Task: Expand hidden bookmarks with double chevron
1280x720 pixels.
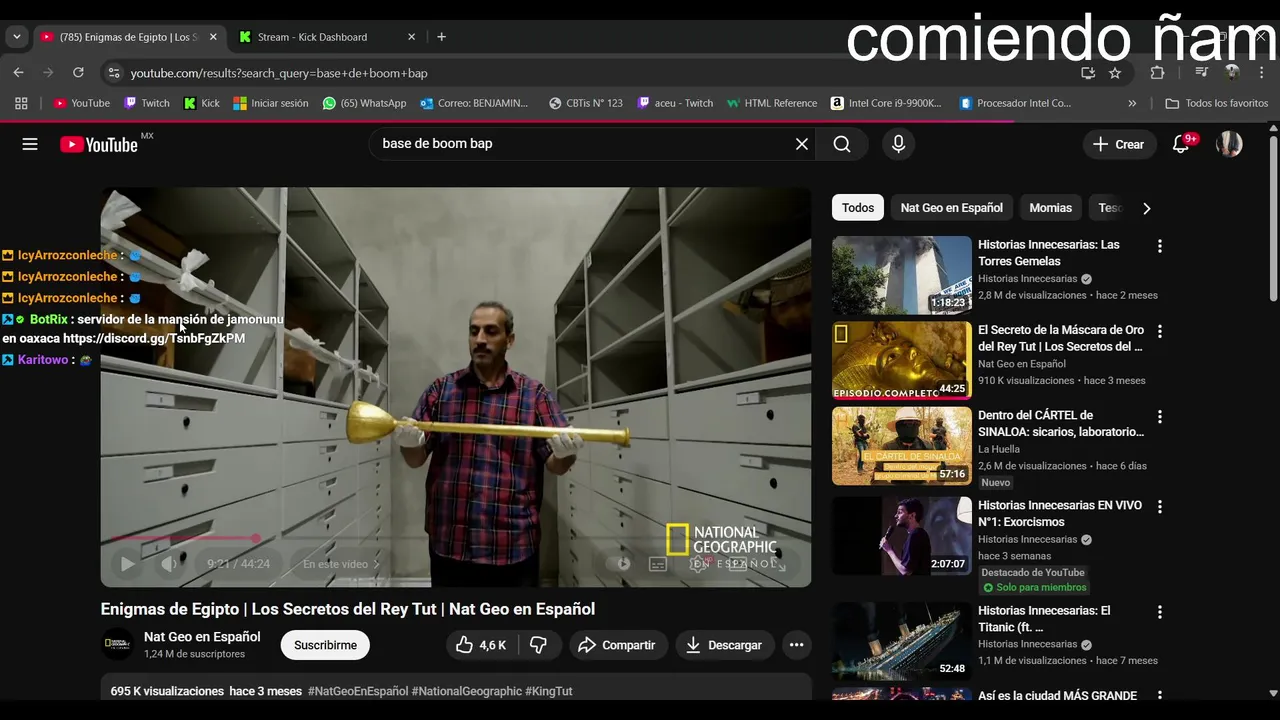Action: click(1132, 103)
